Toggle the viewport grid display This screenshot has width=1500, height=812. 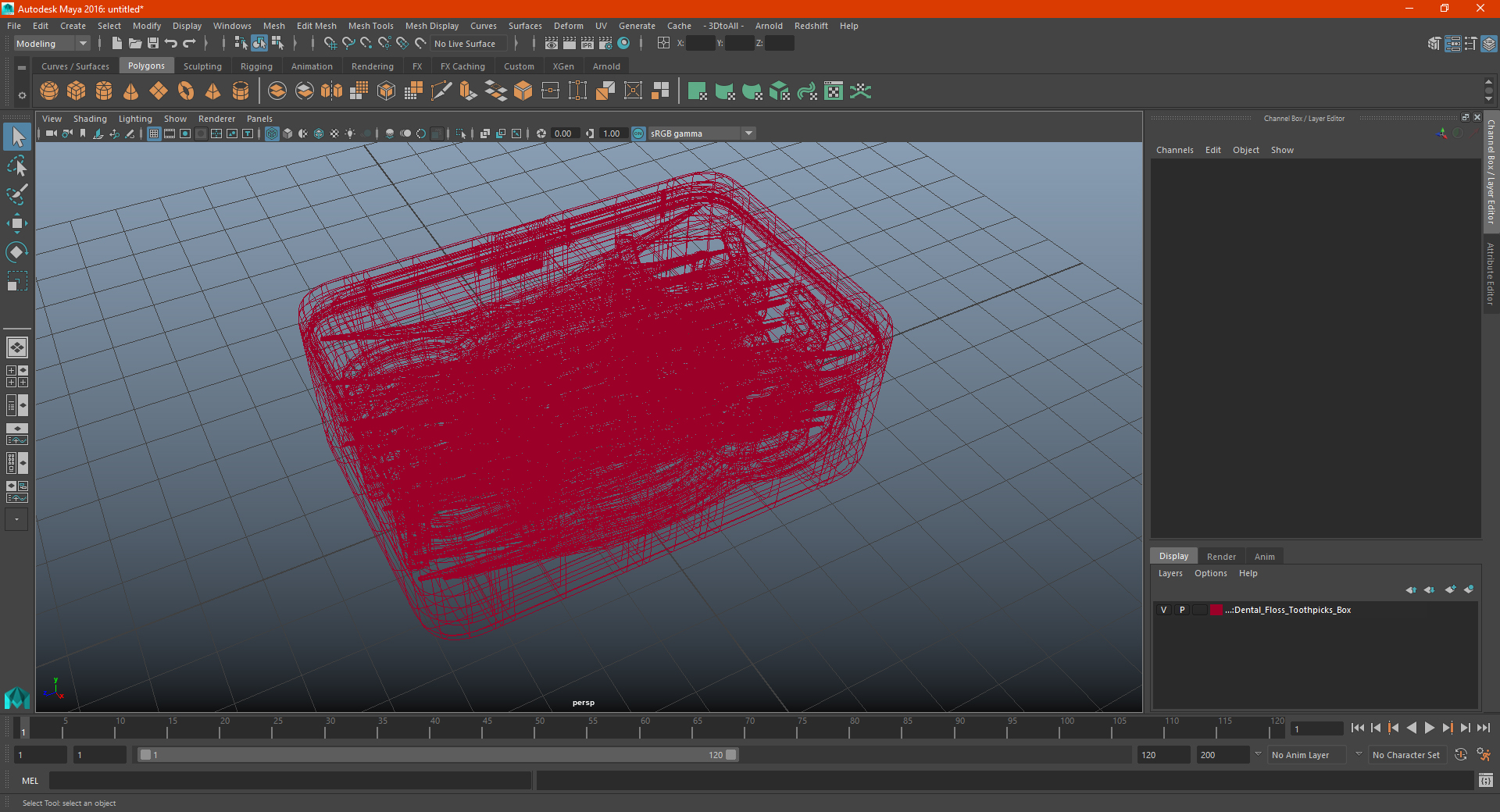[154, 134]
